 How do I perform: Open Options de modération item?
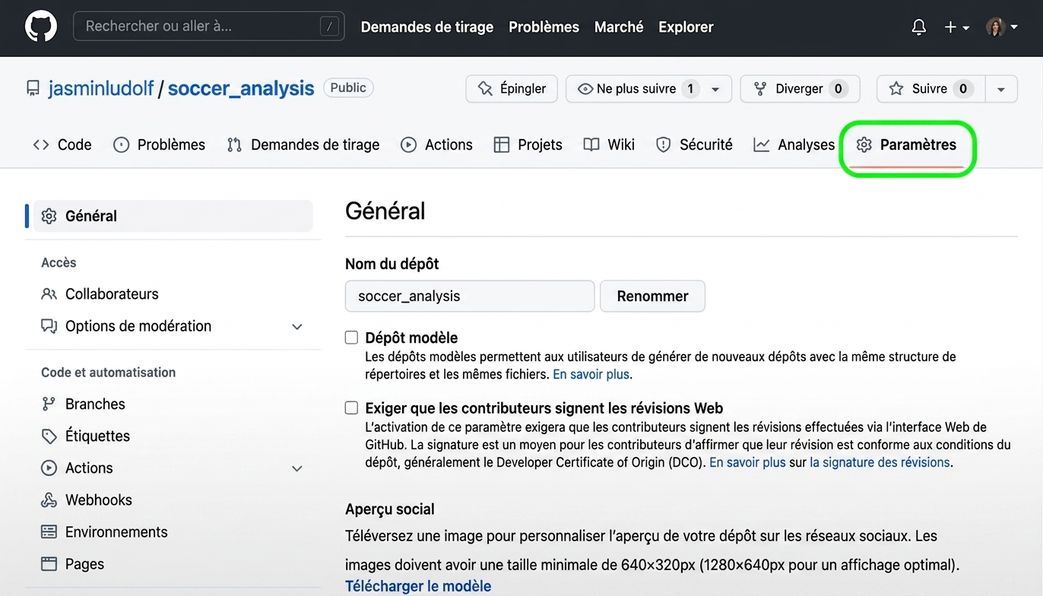coord(138,326)
